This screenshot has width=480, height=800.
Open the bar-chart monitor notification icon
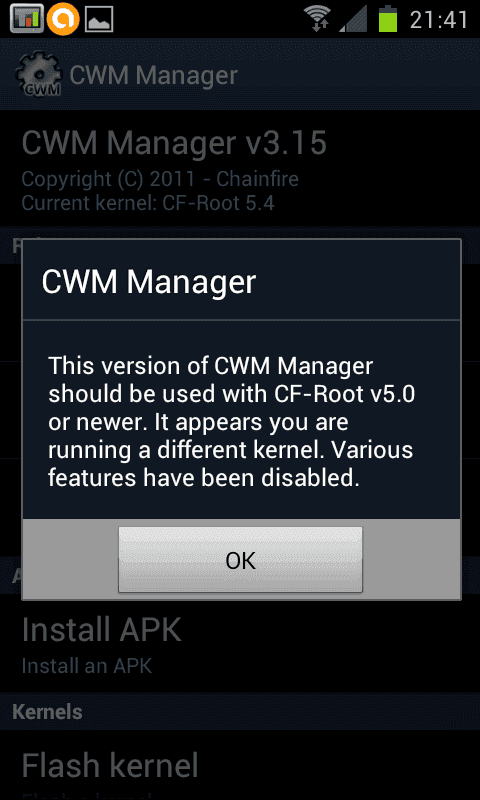[x=26, y=19]
